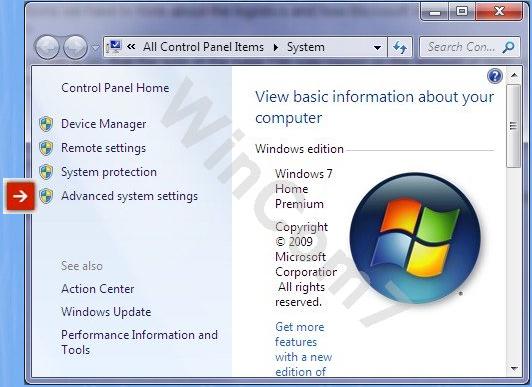Screen dimensions: 532x387
Task: Expand the double chevron at the breadcrumb start
Action: pyautogui.click(x=131, y=46)
